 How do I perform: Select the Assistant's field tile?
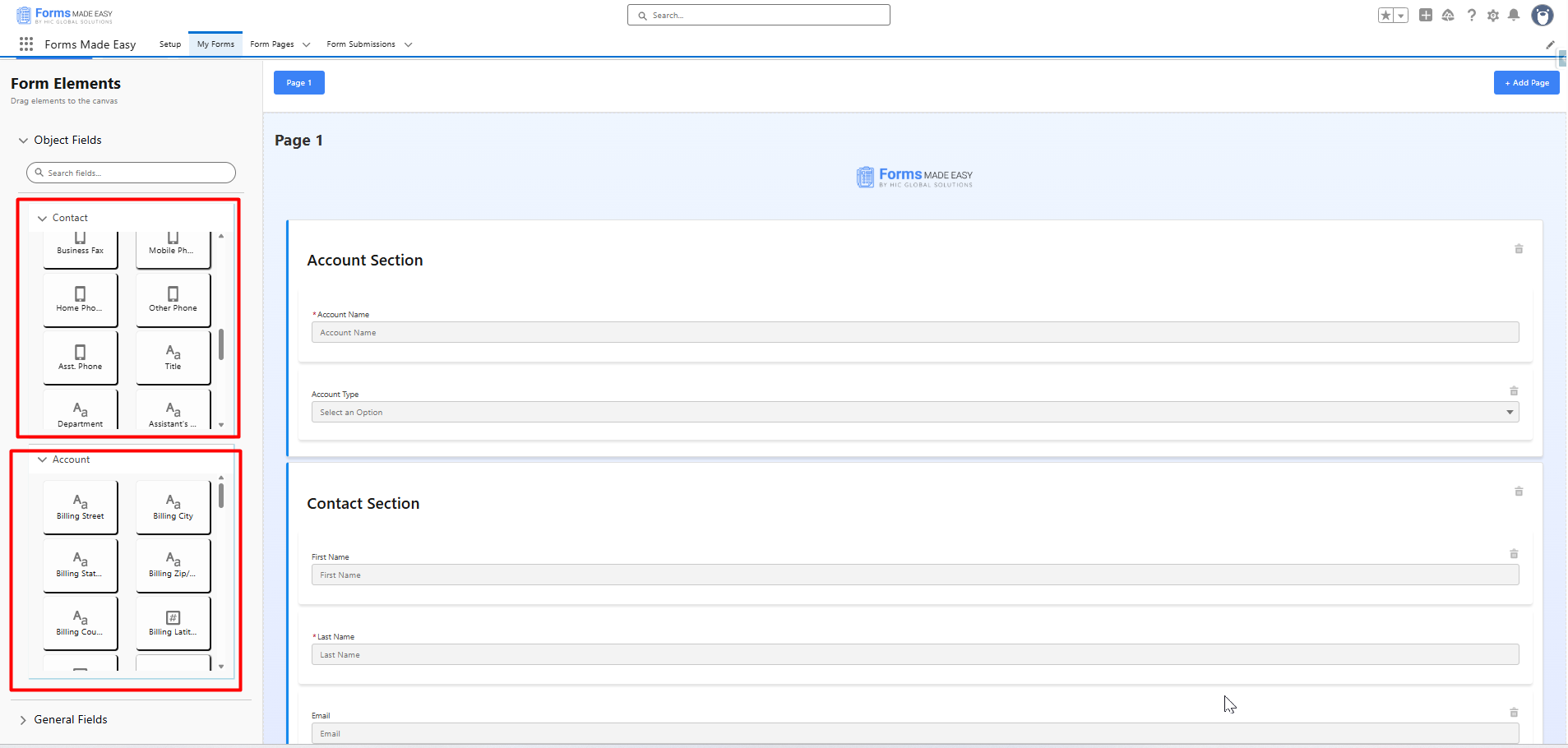tap(173, 409)
